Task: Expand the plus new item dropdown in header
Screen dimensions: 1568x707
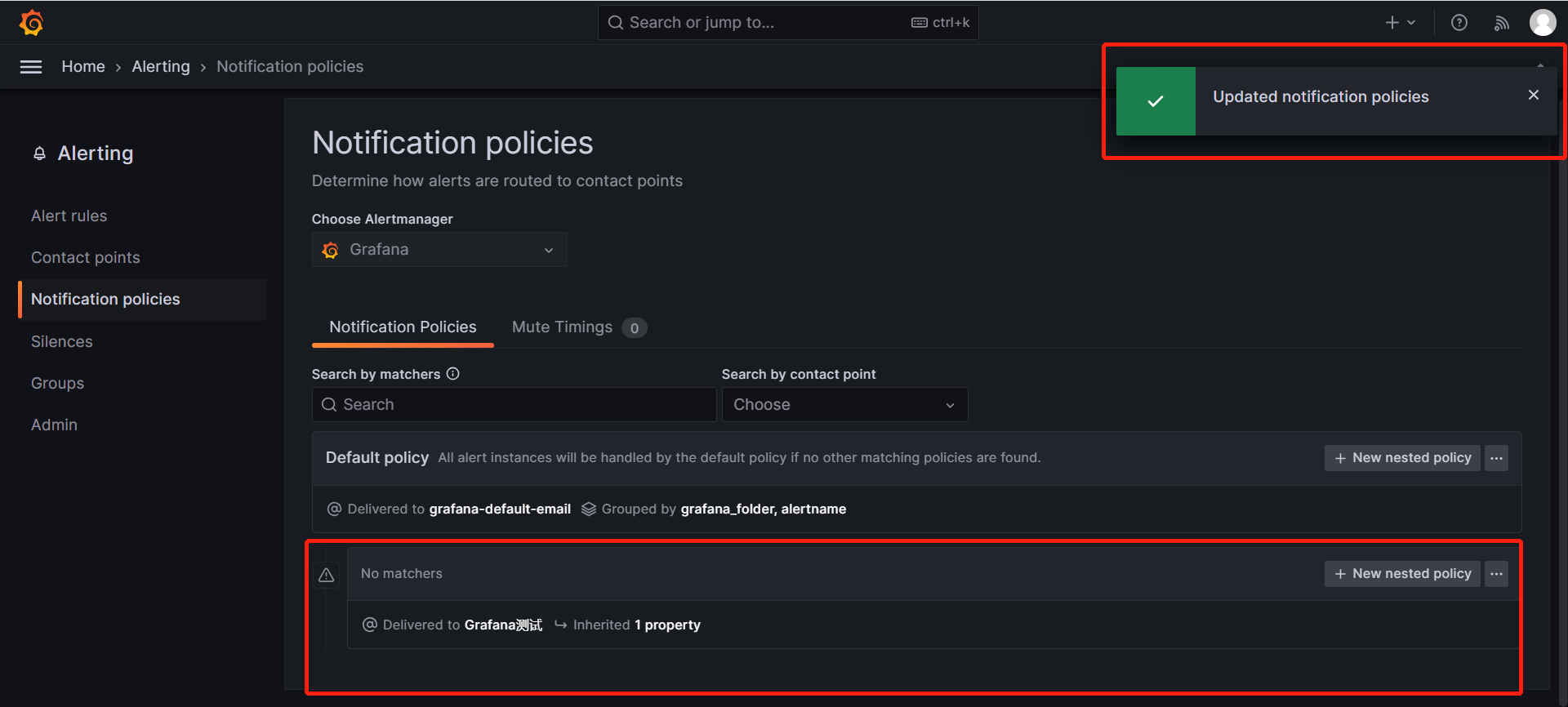Action: (x=1400, y=23)
